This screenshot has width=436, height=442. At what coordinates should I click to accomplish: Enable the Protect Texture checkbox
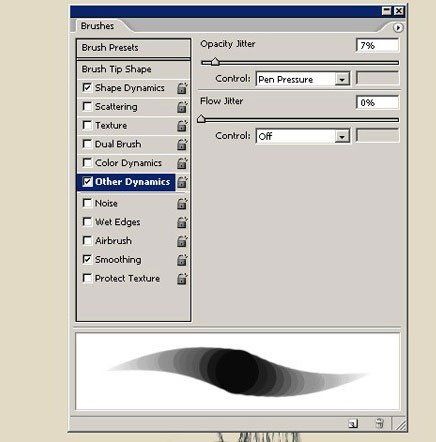click(87, 278)
